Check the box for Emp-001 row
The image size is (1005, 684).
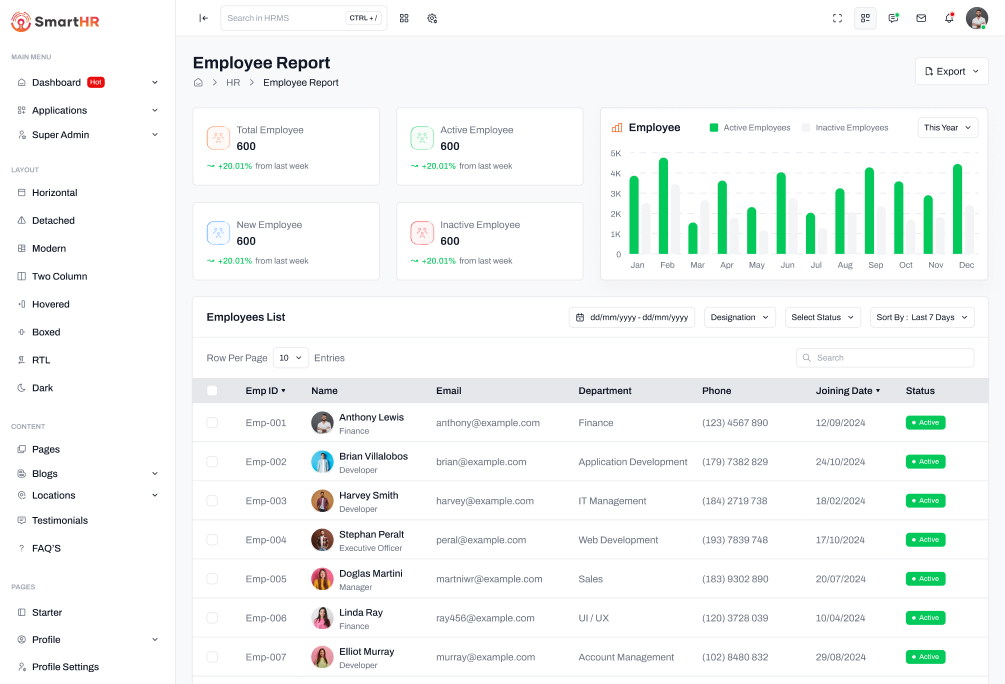[212, 423]
